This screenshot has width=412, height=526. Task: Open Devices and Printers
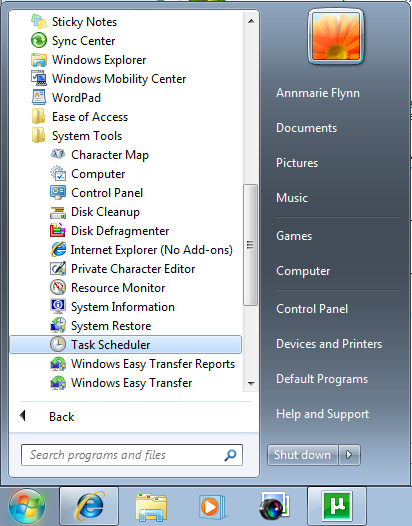coord(329,344)
